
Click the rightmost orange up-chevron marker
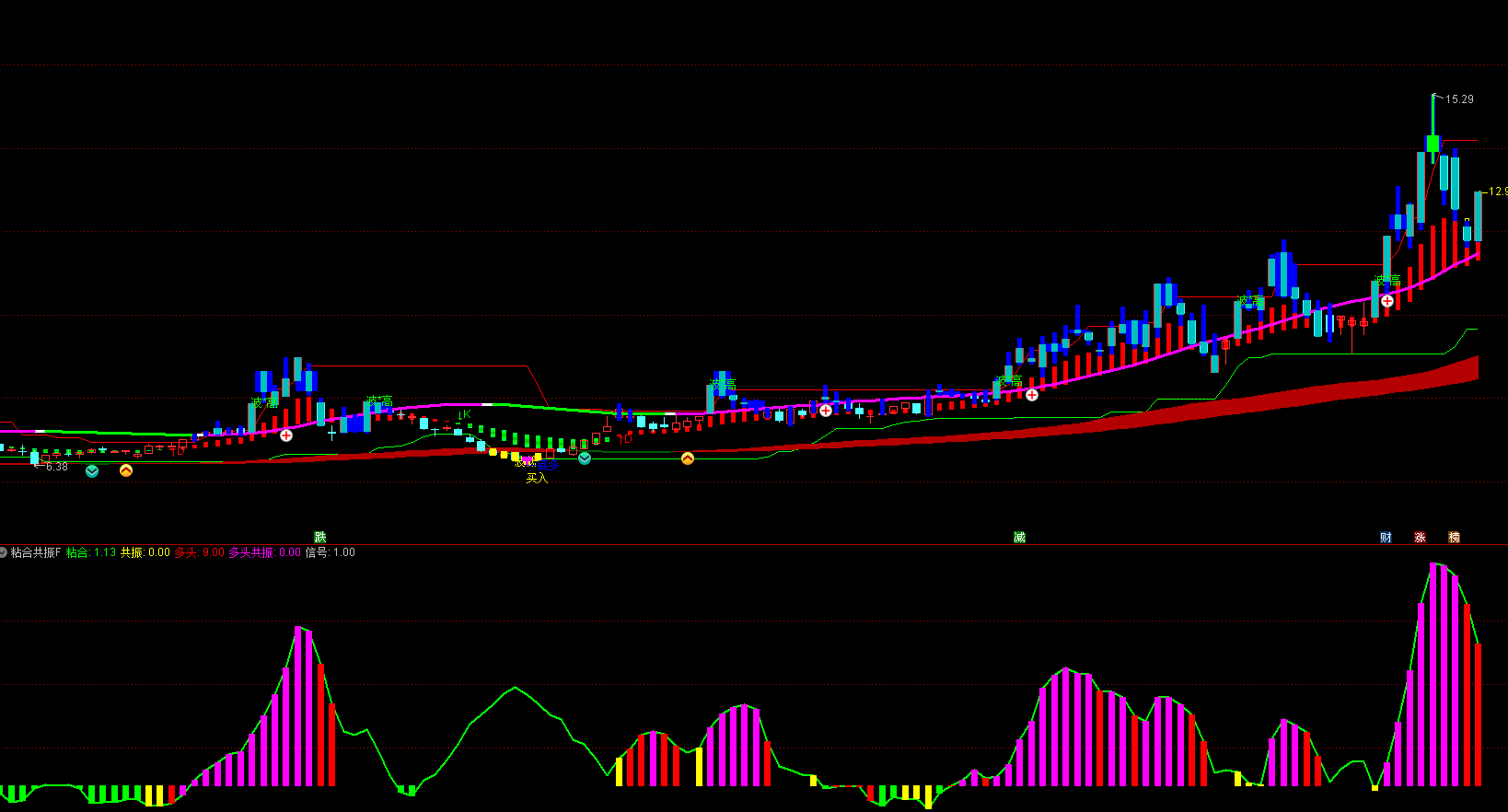pyautogui.click(x=688, y=458)
